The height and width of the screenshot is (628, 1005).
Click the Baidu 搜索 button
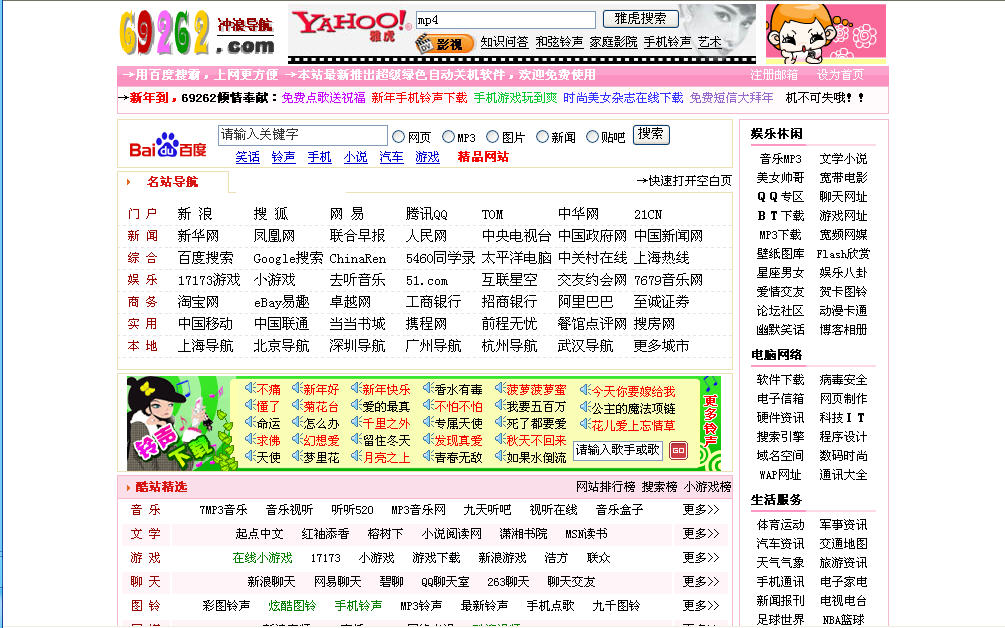coord(651,135)
